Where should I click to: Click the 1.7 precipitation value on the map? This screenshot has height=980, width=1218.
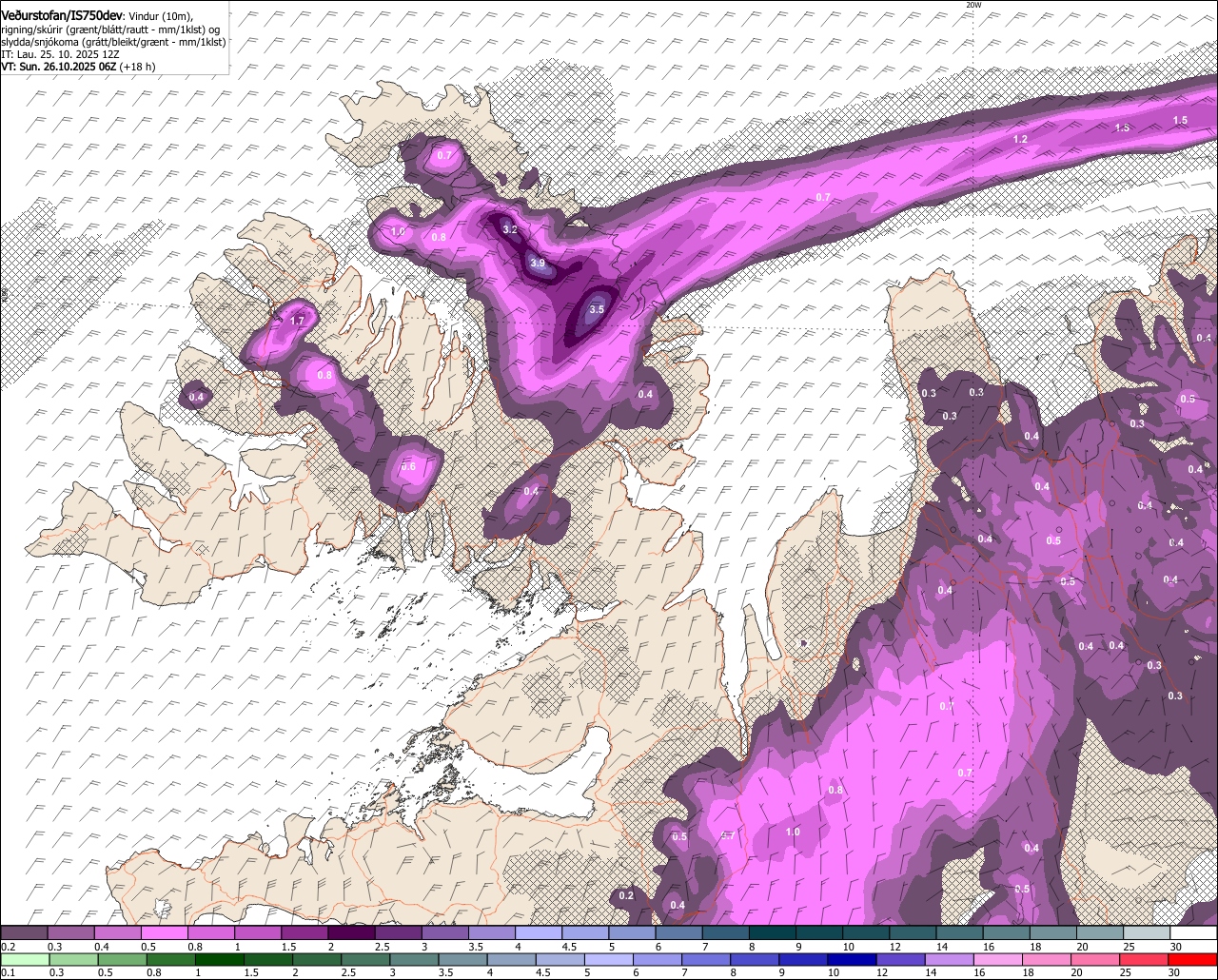coord(297,321)
